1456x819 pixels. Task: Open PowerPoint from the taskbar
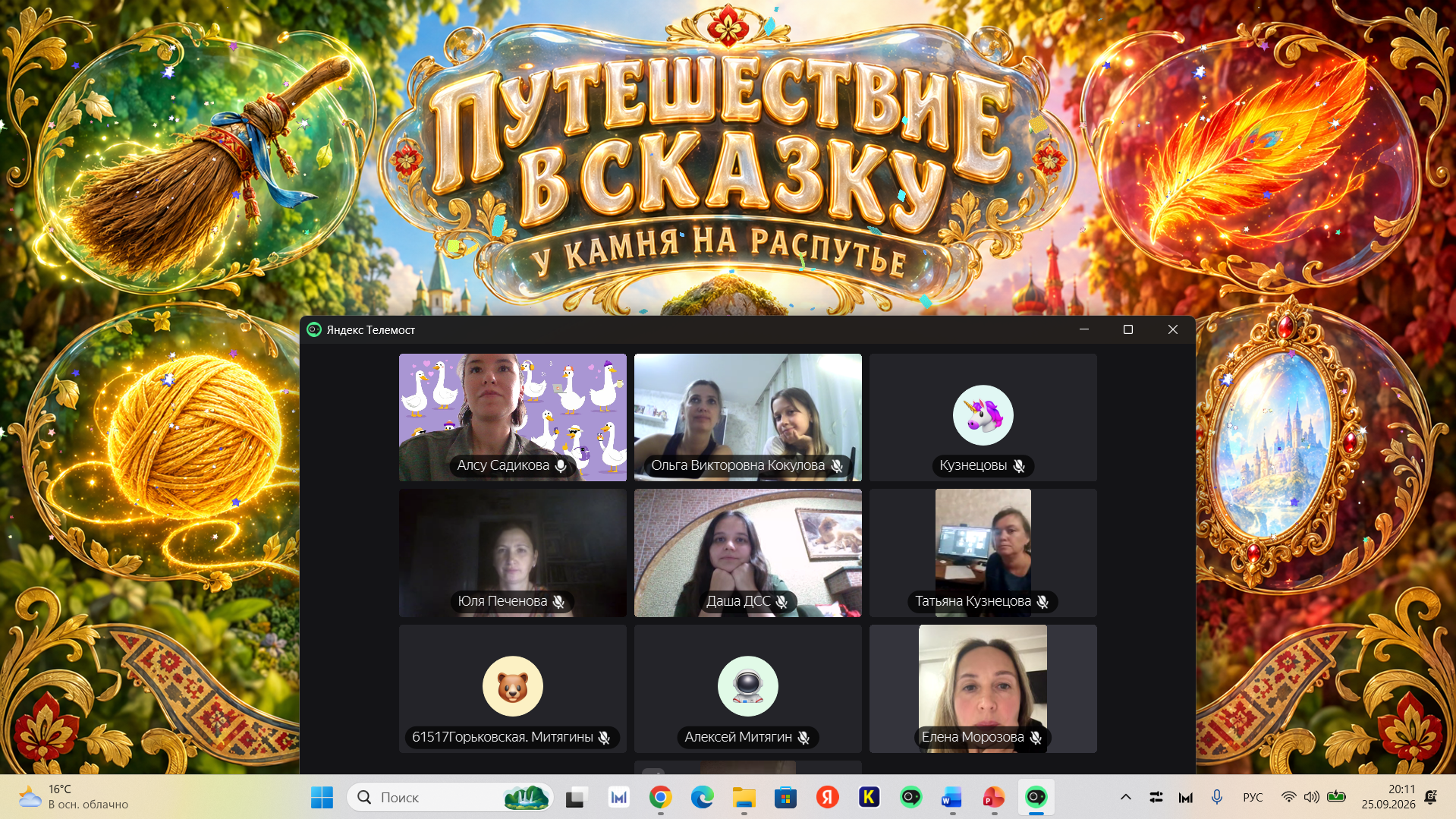click(x=994, y=797)
